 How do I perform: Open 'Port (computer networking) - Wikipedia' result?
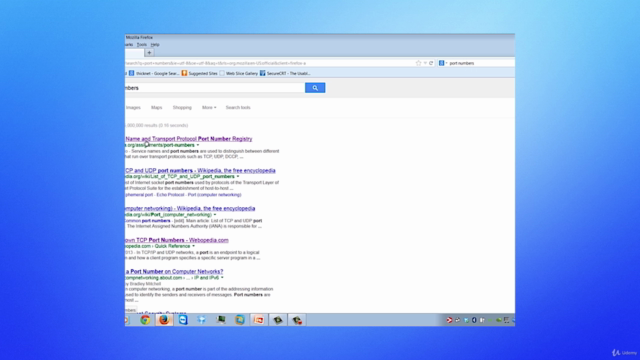[x=190, y=209]
